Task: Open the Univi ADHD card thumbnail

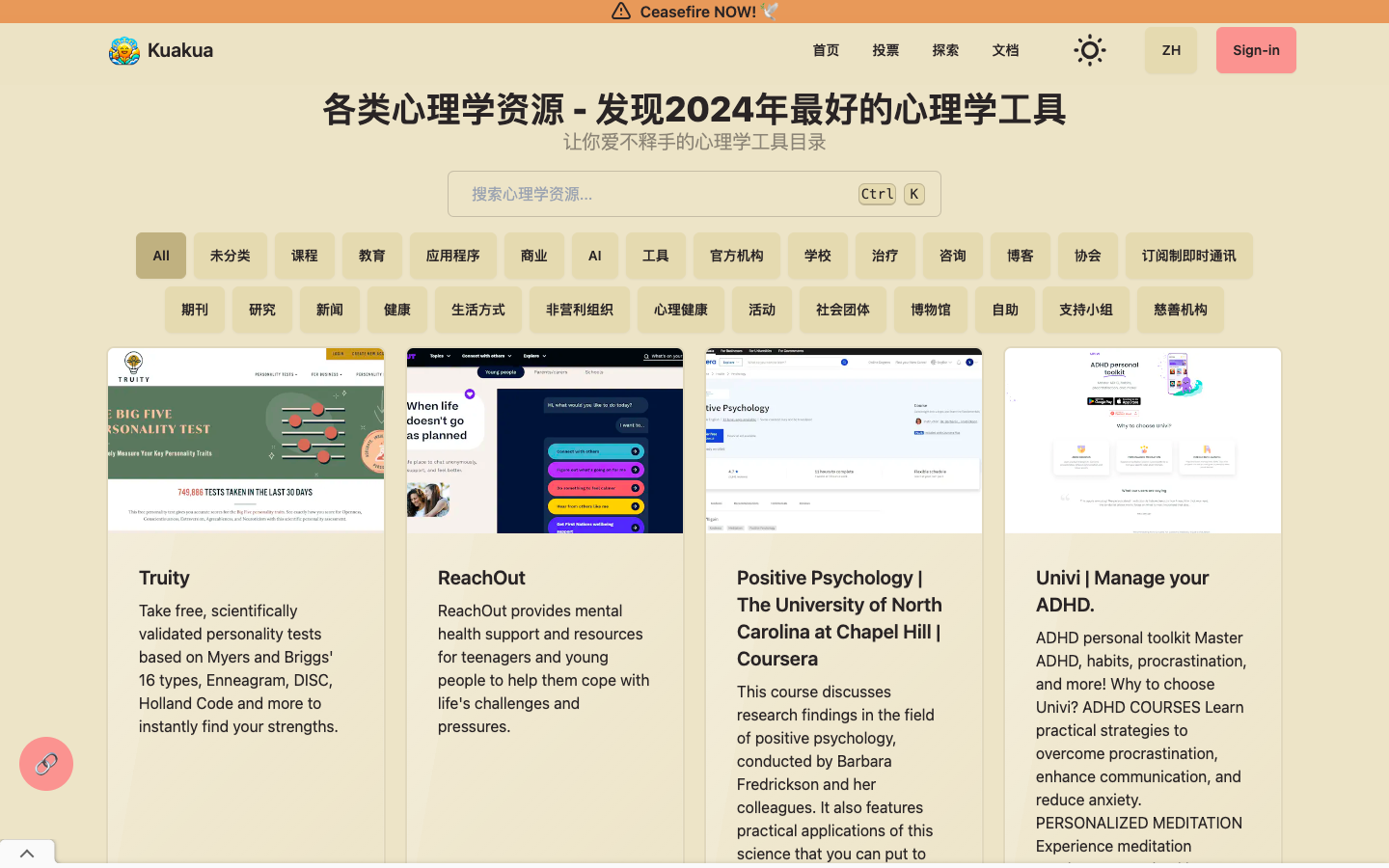Action: click(x=1143, y=441)
